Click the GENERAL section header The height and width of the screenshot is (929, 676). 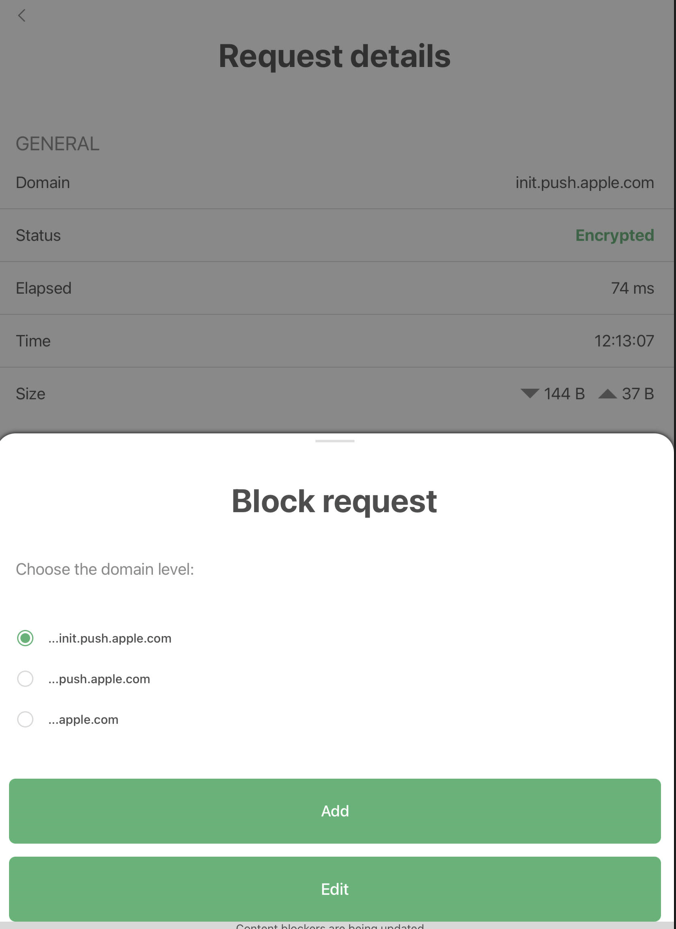[57, 144]
